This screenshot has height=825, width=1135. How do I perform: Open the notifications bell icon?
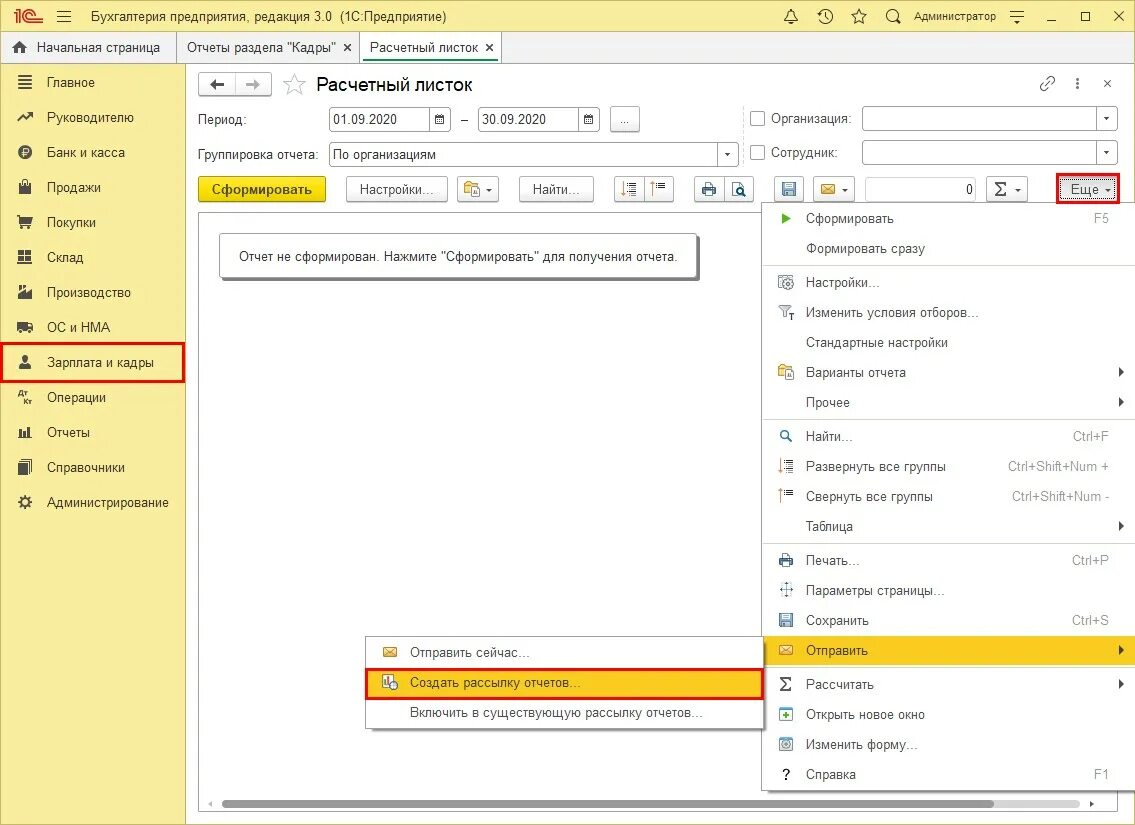coord(791,16)
